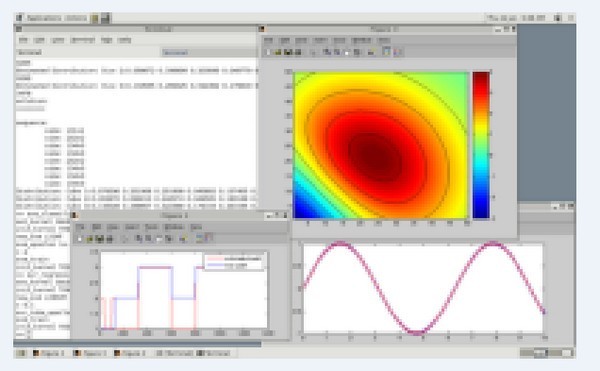This screenshot has height=371, width=600.
Task: Select Data Cursor tool in heatmap figure toolbar
Action: pyautogui.click(x=371, y=52)
